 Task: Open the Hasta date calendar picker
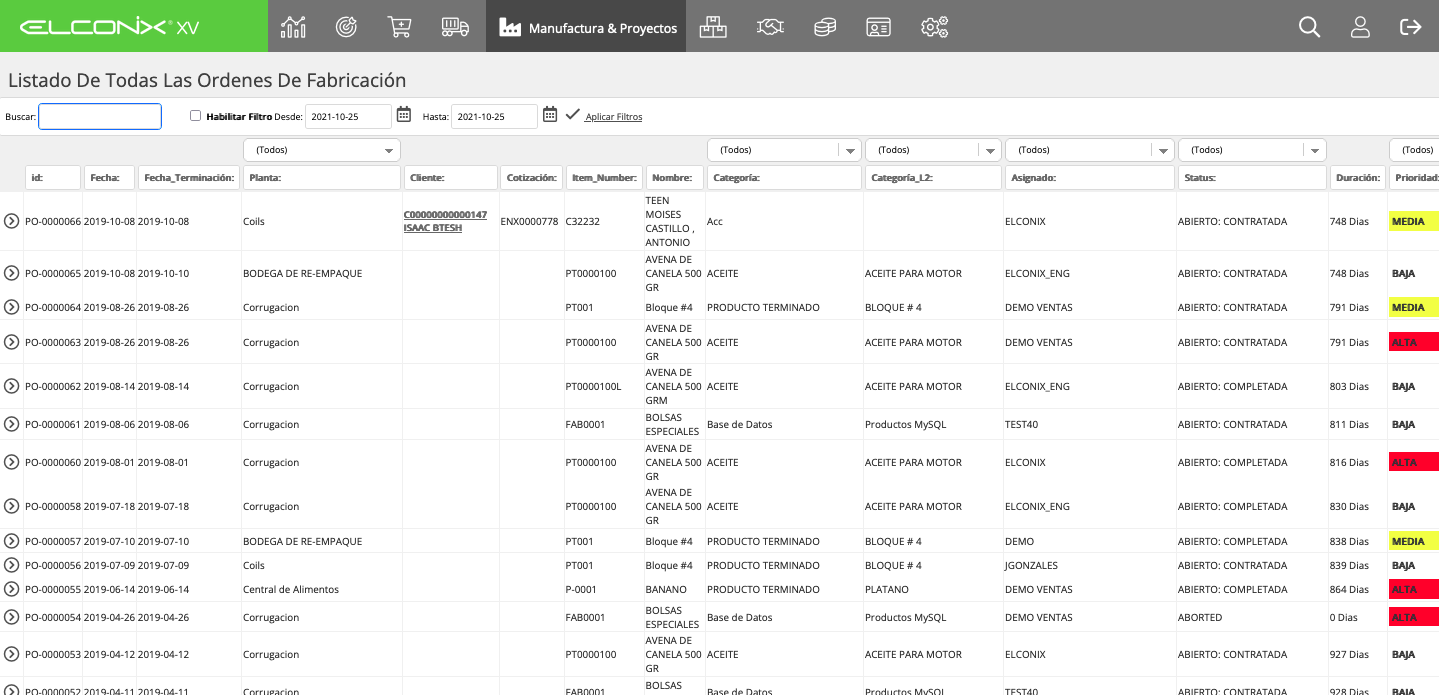point(550,115)
